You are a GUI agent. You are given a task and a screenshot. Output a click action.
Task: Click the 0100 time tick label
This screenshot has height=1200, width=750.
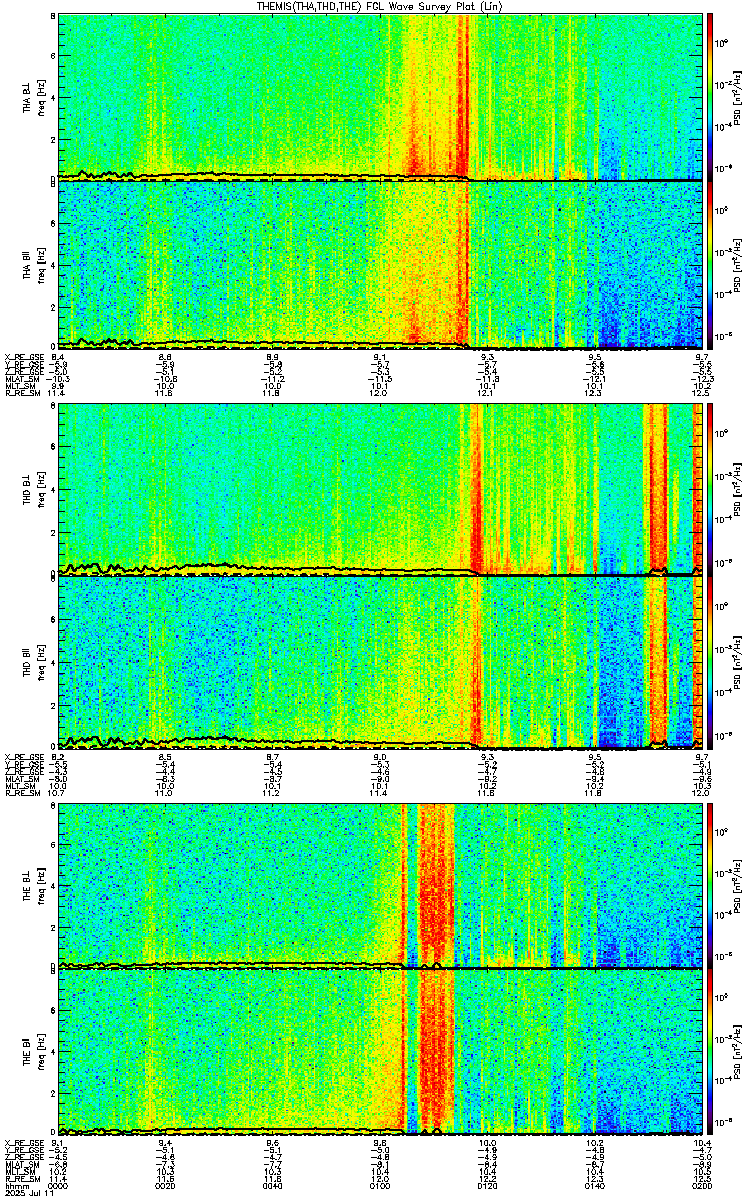(379, 1187)
